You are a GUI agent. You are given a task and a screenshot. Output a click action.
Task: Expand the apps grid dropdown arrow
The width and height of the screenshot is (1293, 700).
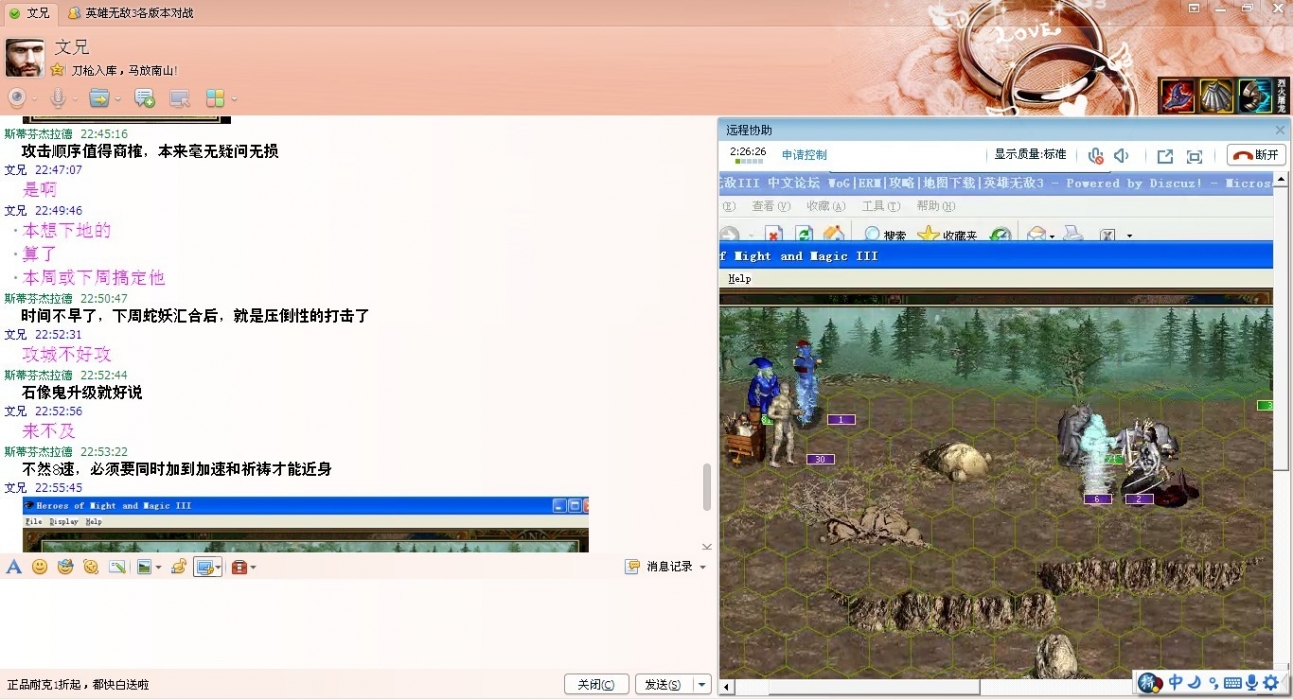(234, 99)
